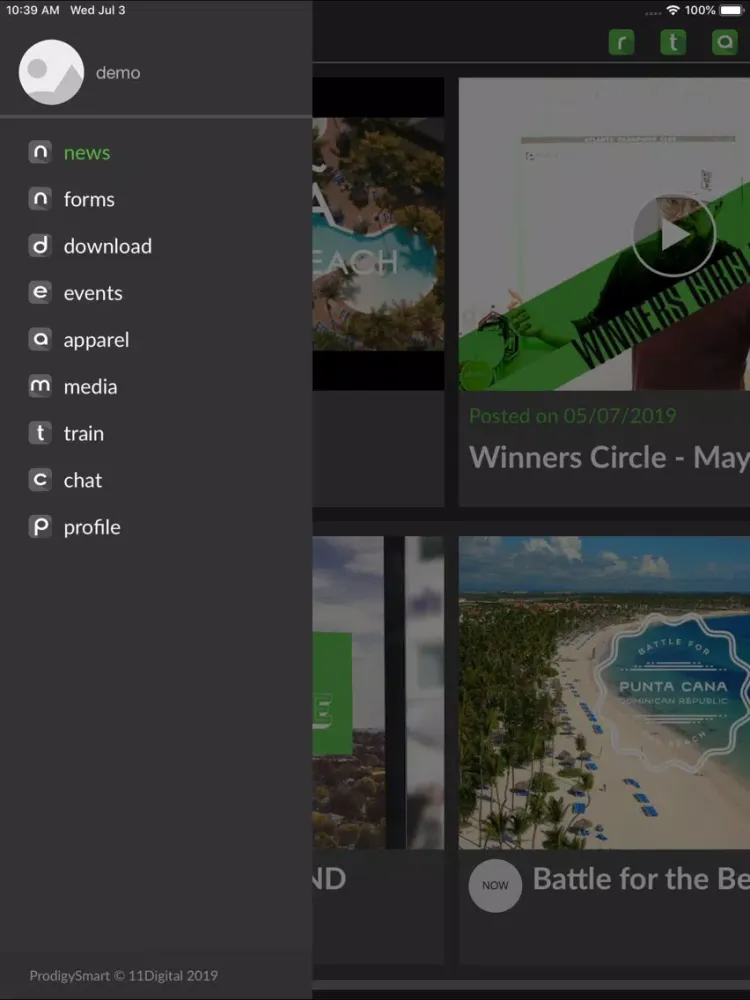
Task: Select events in the side menu
Action: [93, 293]
